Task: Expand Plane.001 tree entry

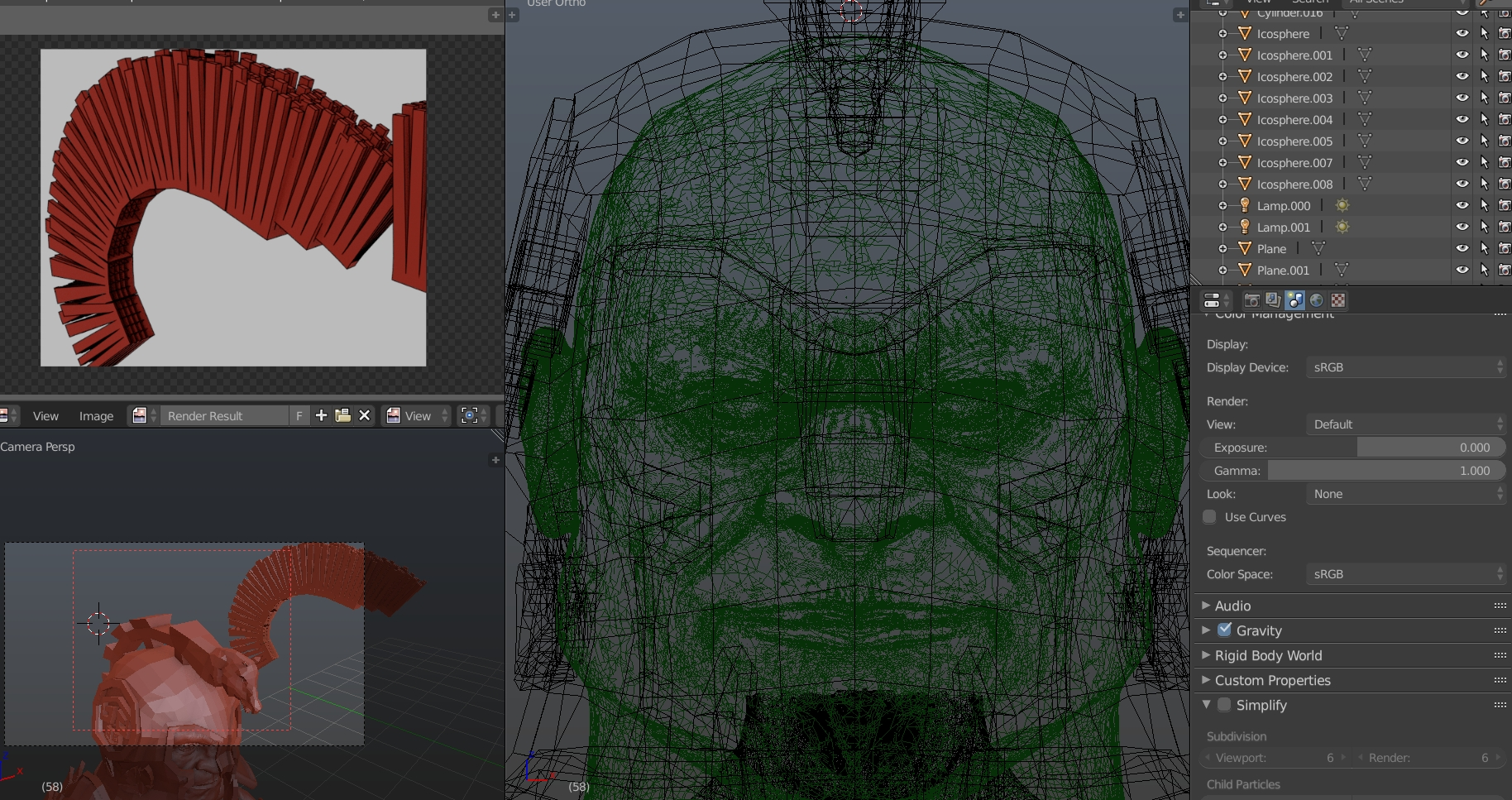Action: (1223, 270)
